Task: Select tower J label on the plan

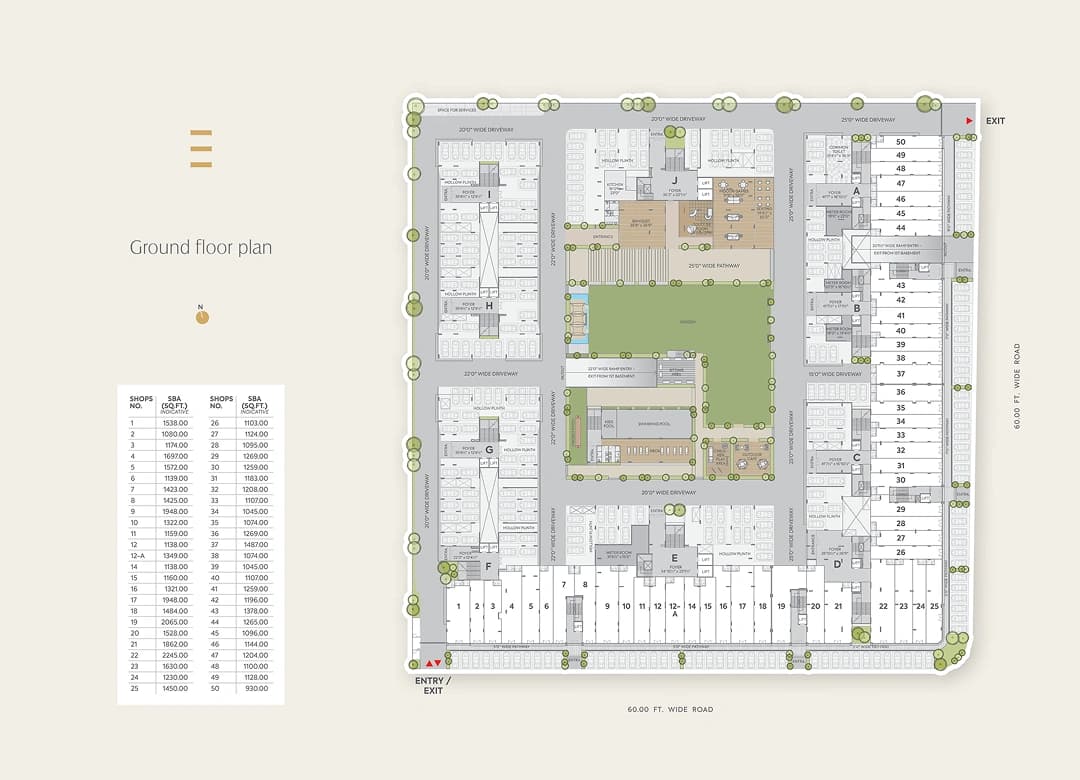Action: pos(674,181)
